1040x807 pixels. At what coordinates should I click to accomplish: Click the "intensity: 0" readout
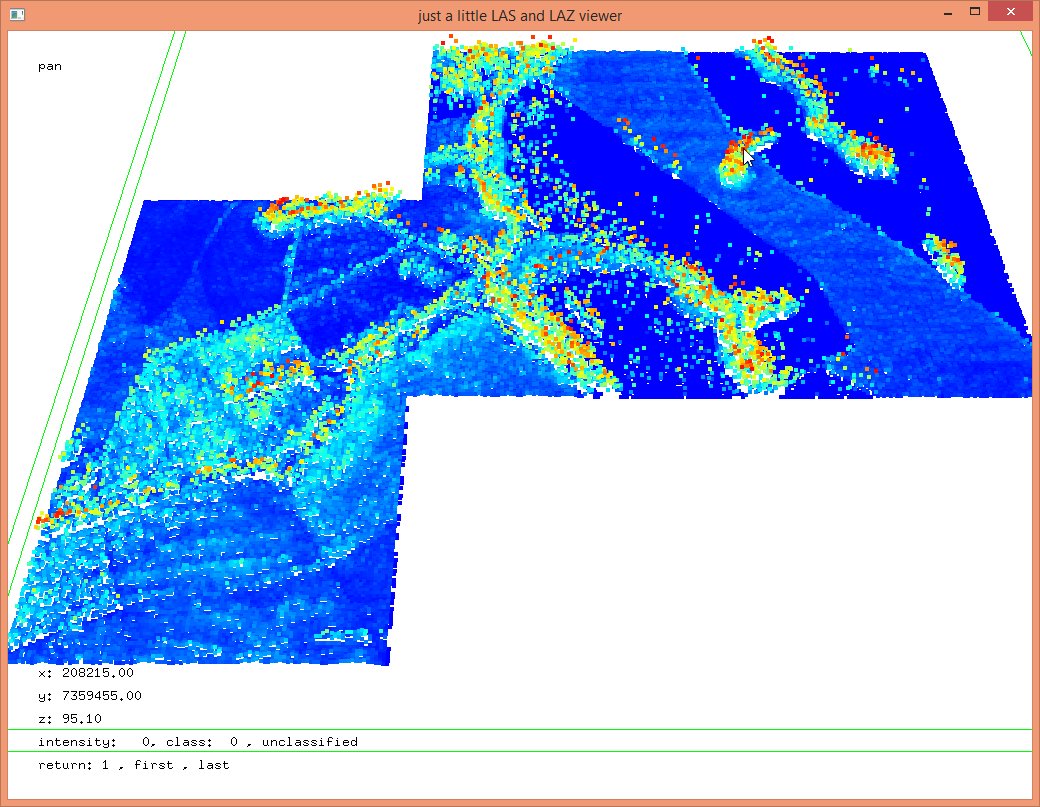pyautogui.click(x=97, y=742)
